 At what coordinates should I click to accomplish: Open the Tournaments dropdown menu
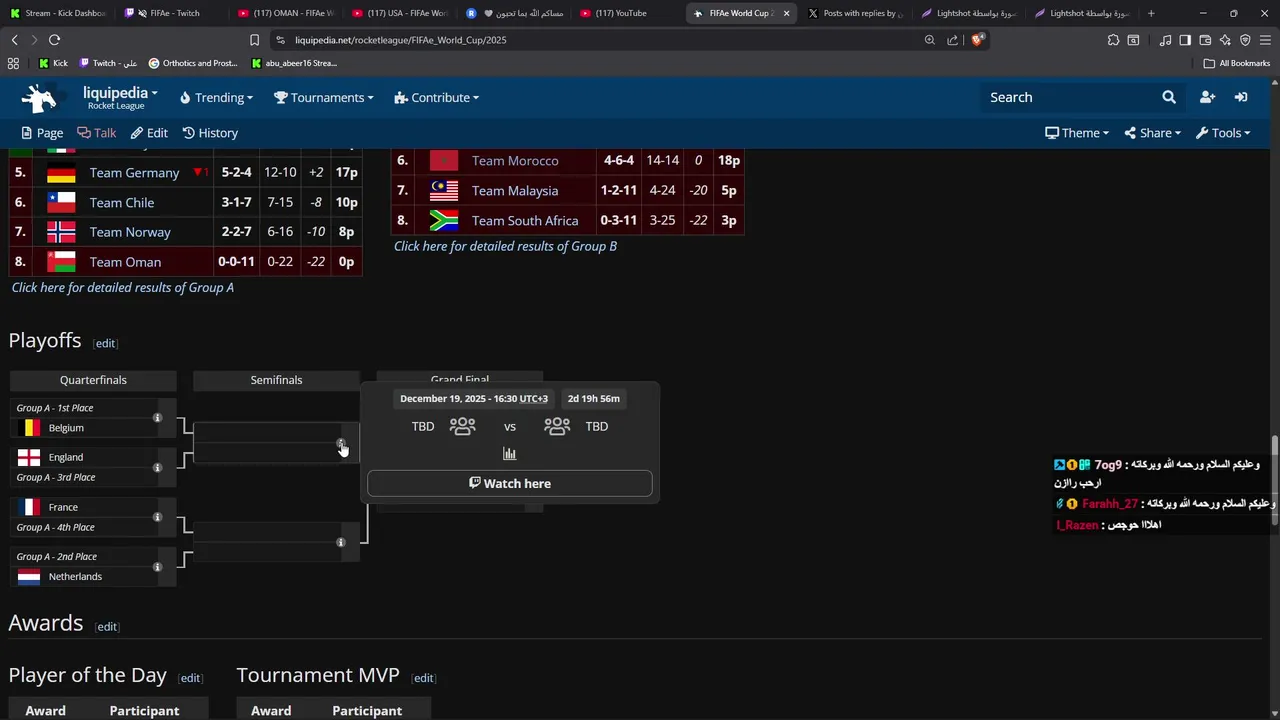click(324, 97)
